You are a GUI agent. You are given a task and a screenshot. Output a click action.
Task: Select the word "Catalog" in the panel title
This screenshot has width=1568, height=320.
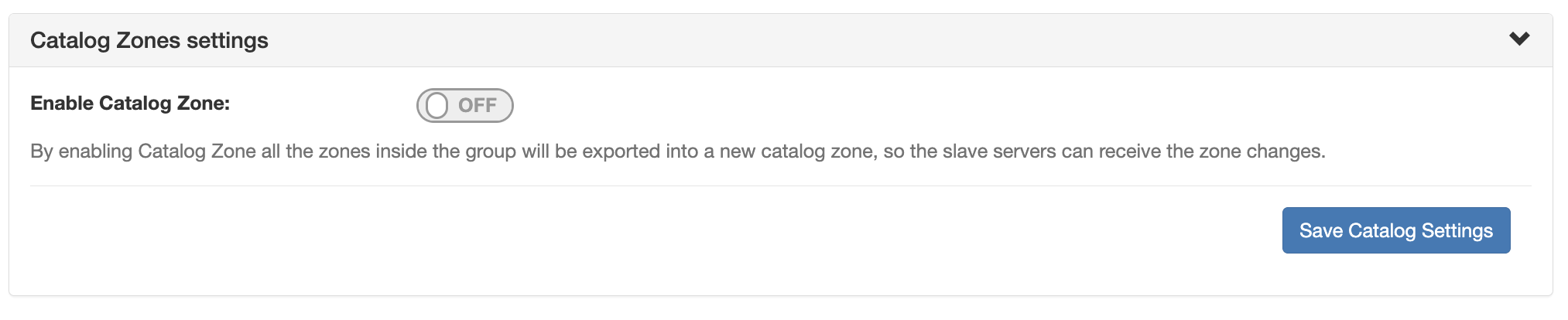(70, 40)
